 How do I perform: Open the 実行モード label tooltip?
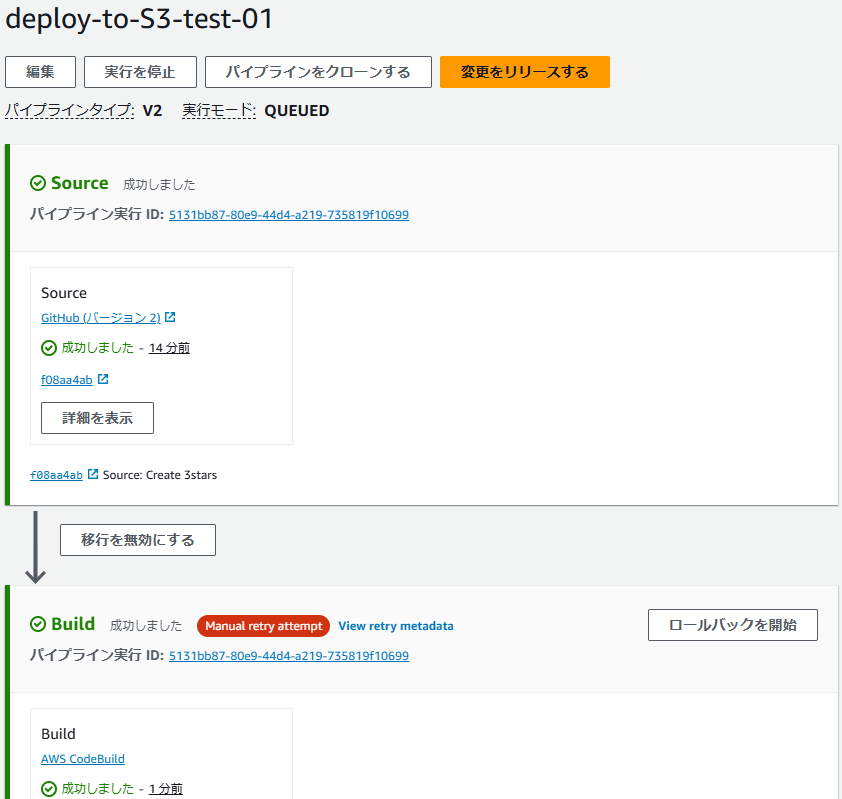pyautogui.click(x=219, y=111)
